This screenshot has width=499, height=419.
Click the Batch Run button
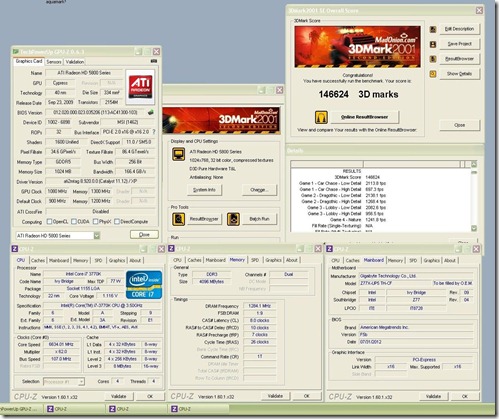pyautogui.click(x=259, y=219)
